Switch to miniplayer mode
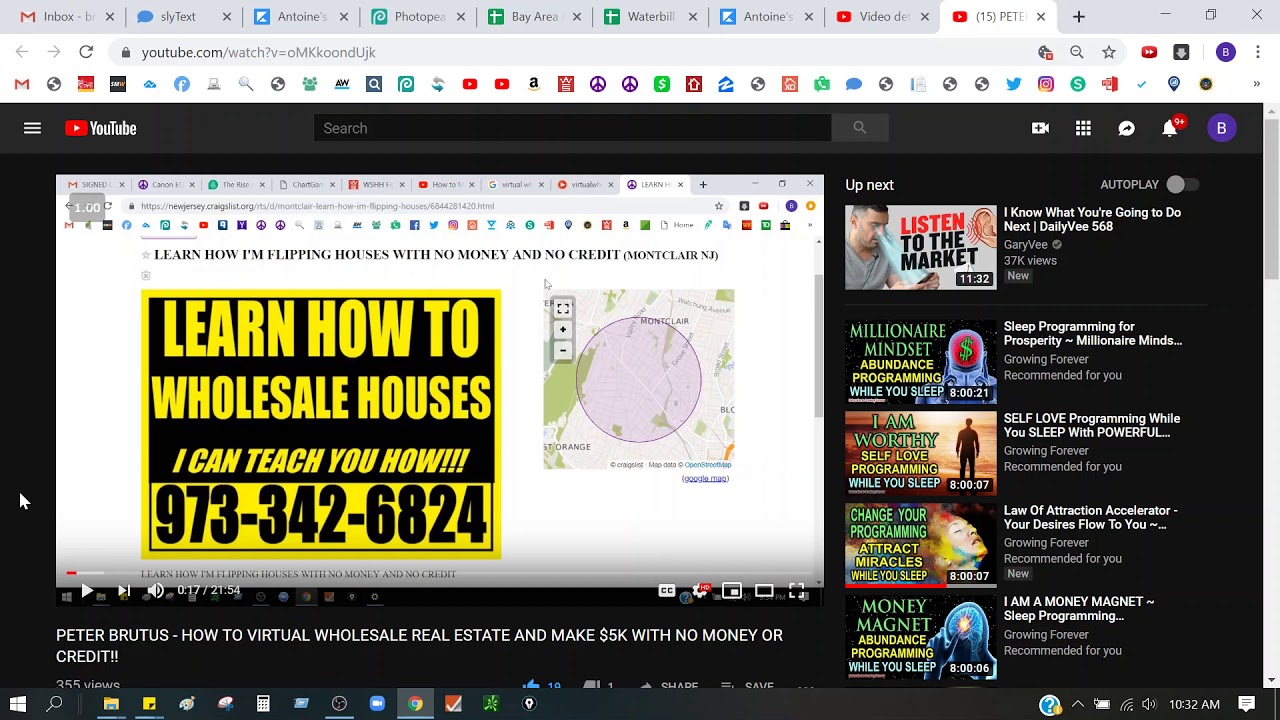This screenshot has height=720, width=1280. coord(732,591)
